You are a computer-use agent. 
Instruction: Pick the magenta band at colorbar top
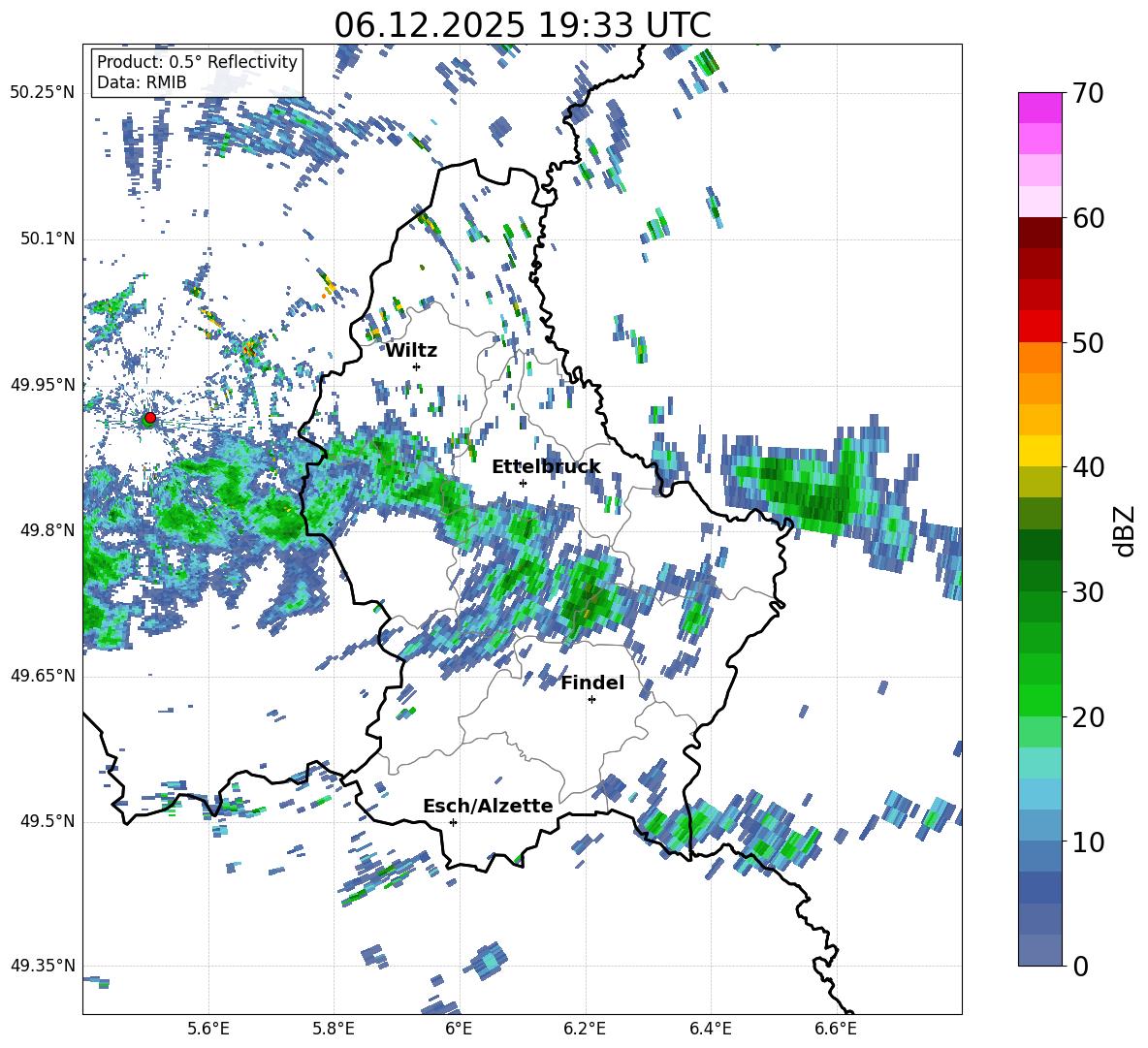(x=1039, y=108)
